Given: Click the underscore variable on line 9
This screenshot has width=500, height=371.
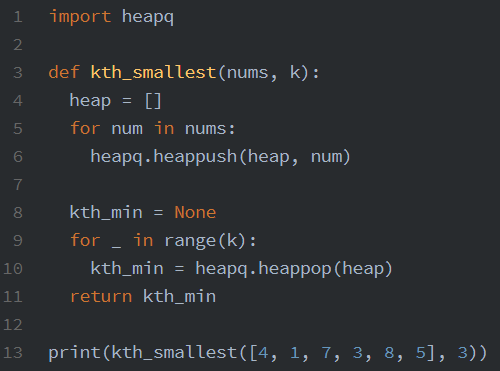Looking at the screenshot, I should point(116,247).
